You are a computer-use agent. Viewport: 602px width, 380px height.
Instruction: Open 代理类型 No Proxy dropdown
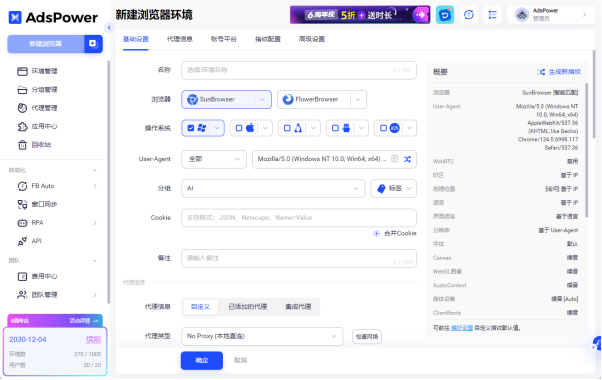pyautogui.click(x=262, y=336)
